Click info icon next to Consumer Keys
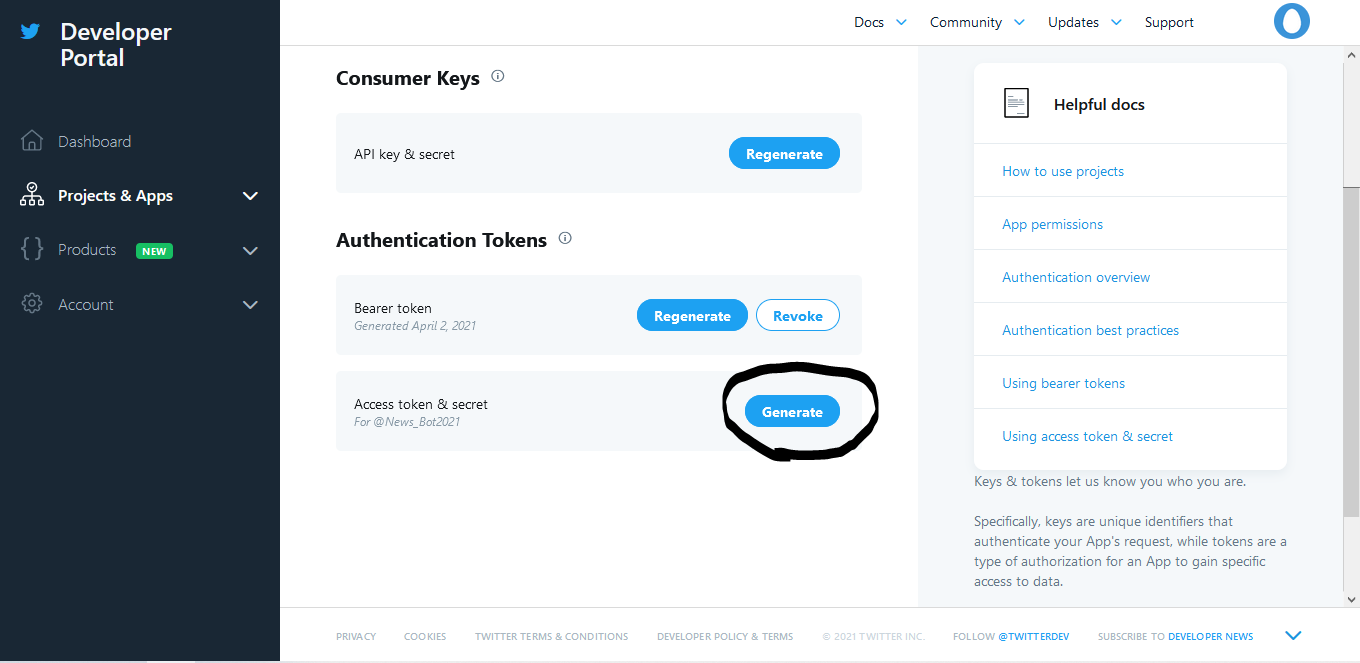The height and width of the screenshot is (663, 1360). [498, 76]
